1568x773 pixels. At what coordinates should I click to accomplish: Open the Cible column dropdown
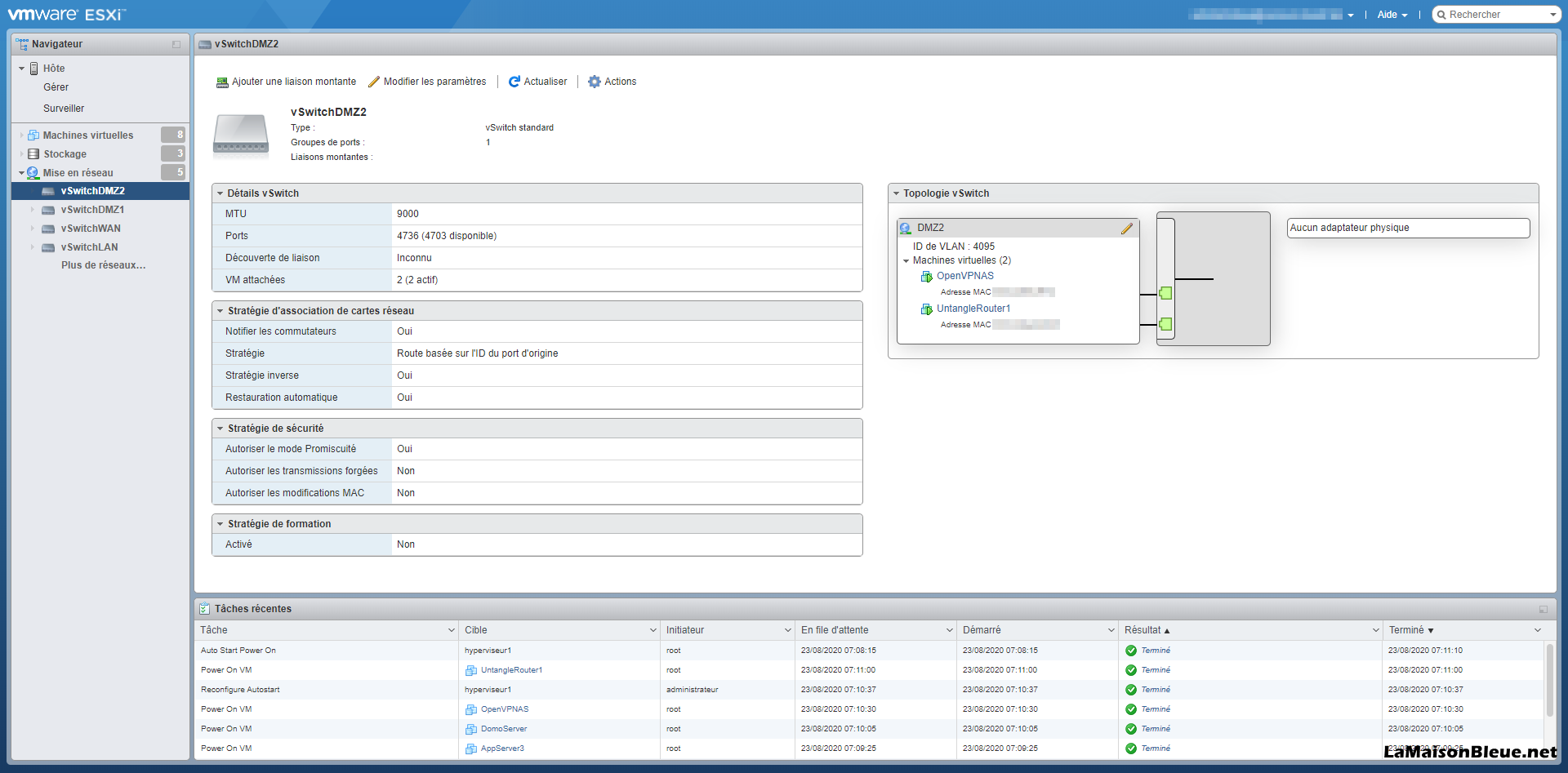653,630
